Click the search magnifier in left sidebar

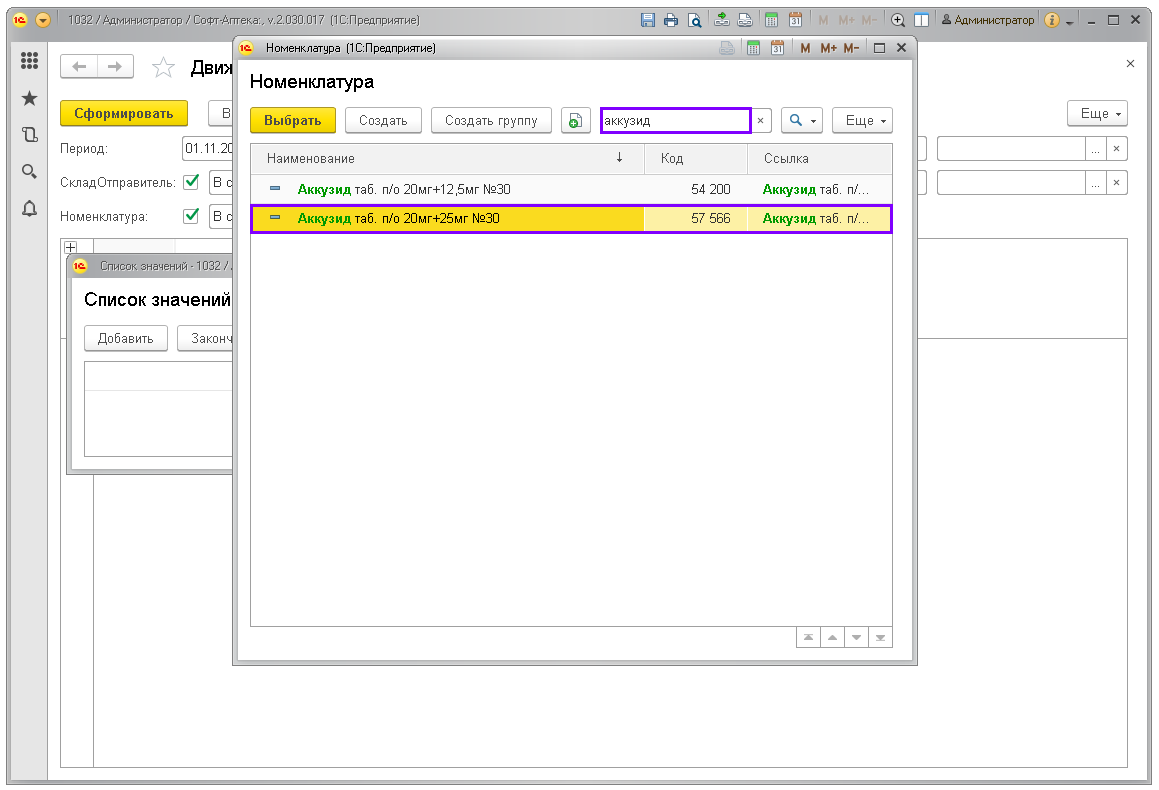[29, 171]
